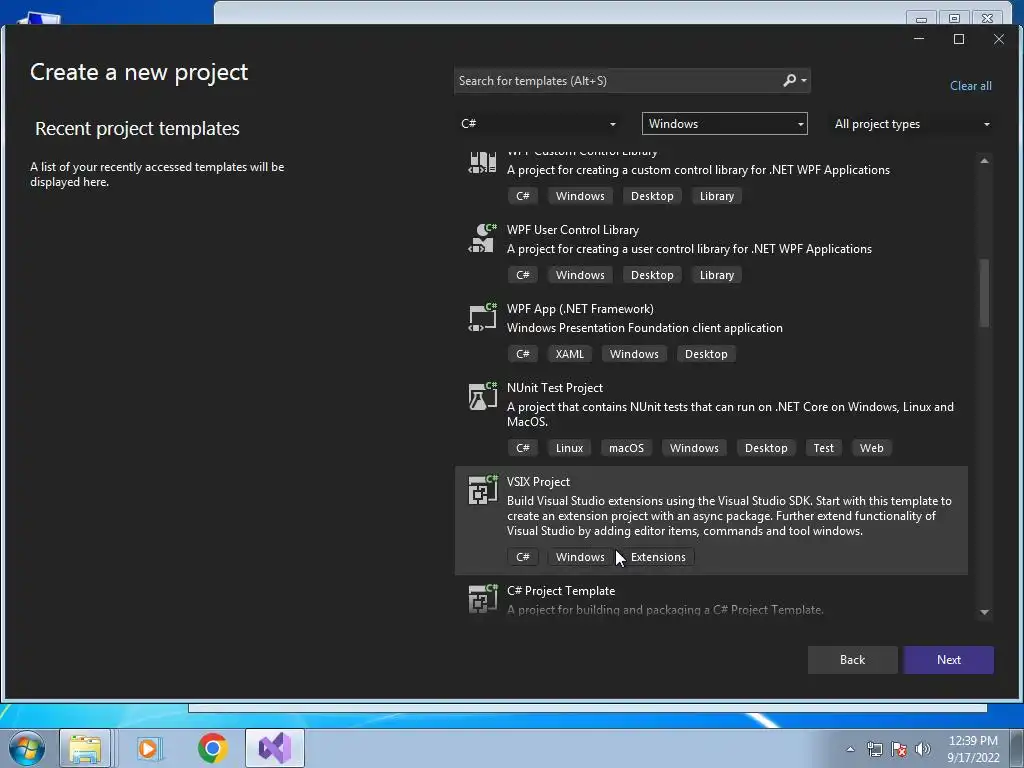Select the WPF User Control Library title
This screenshot has height=768, width=1024.
click(x=573, y=230)
